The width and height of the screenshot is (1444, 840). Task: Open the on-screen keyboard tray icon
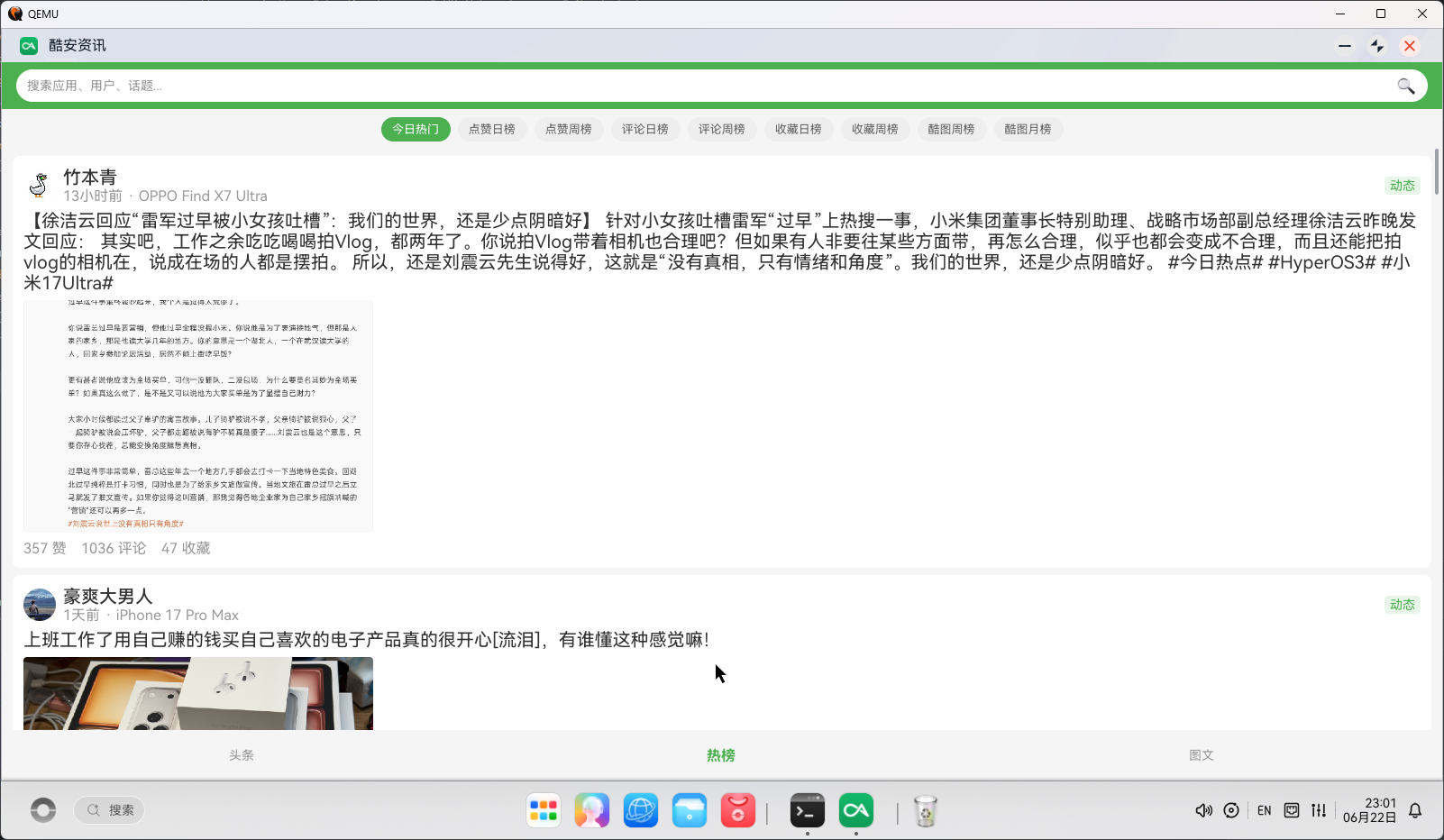pyautogui.click(x=1292, y=810)
